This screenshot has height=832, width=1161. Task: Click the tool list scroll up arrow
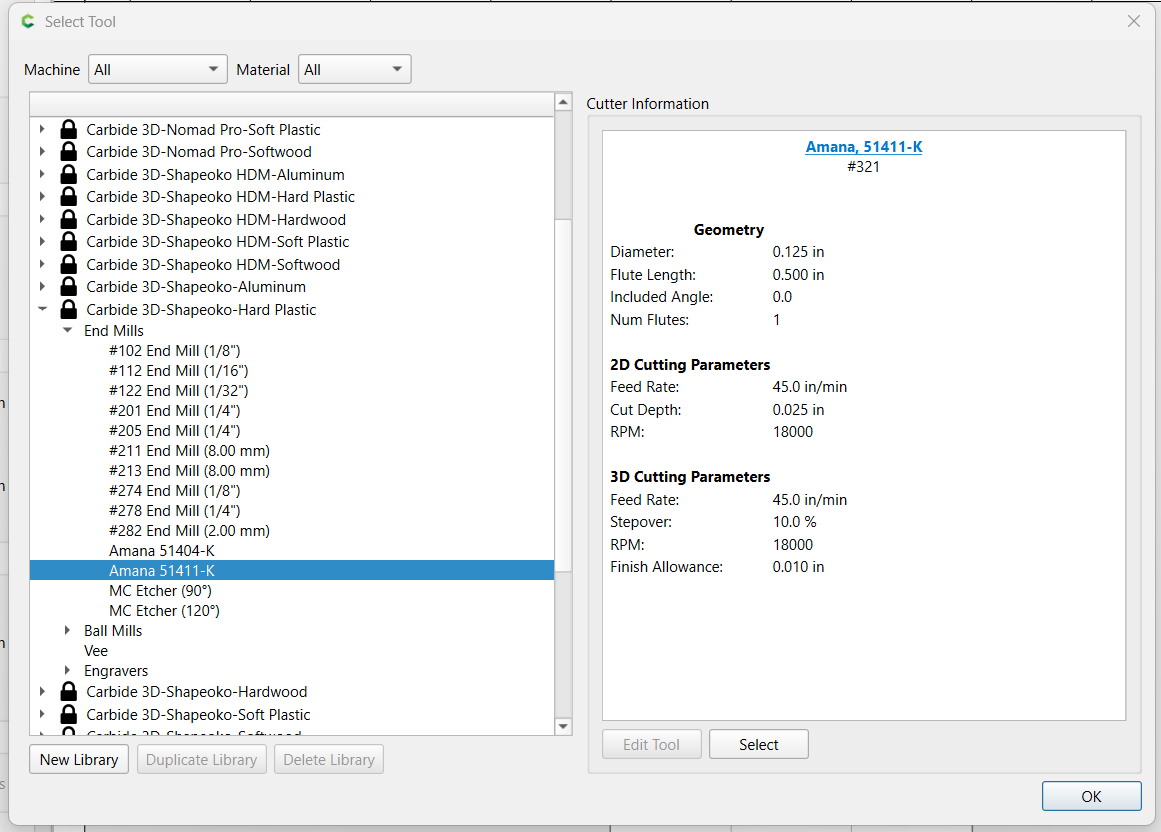pyautogui.click(x=563, y=102)
